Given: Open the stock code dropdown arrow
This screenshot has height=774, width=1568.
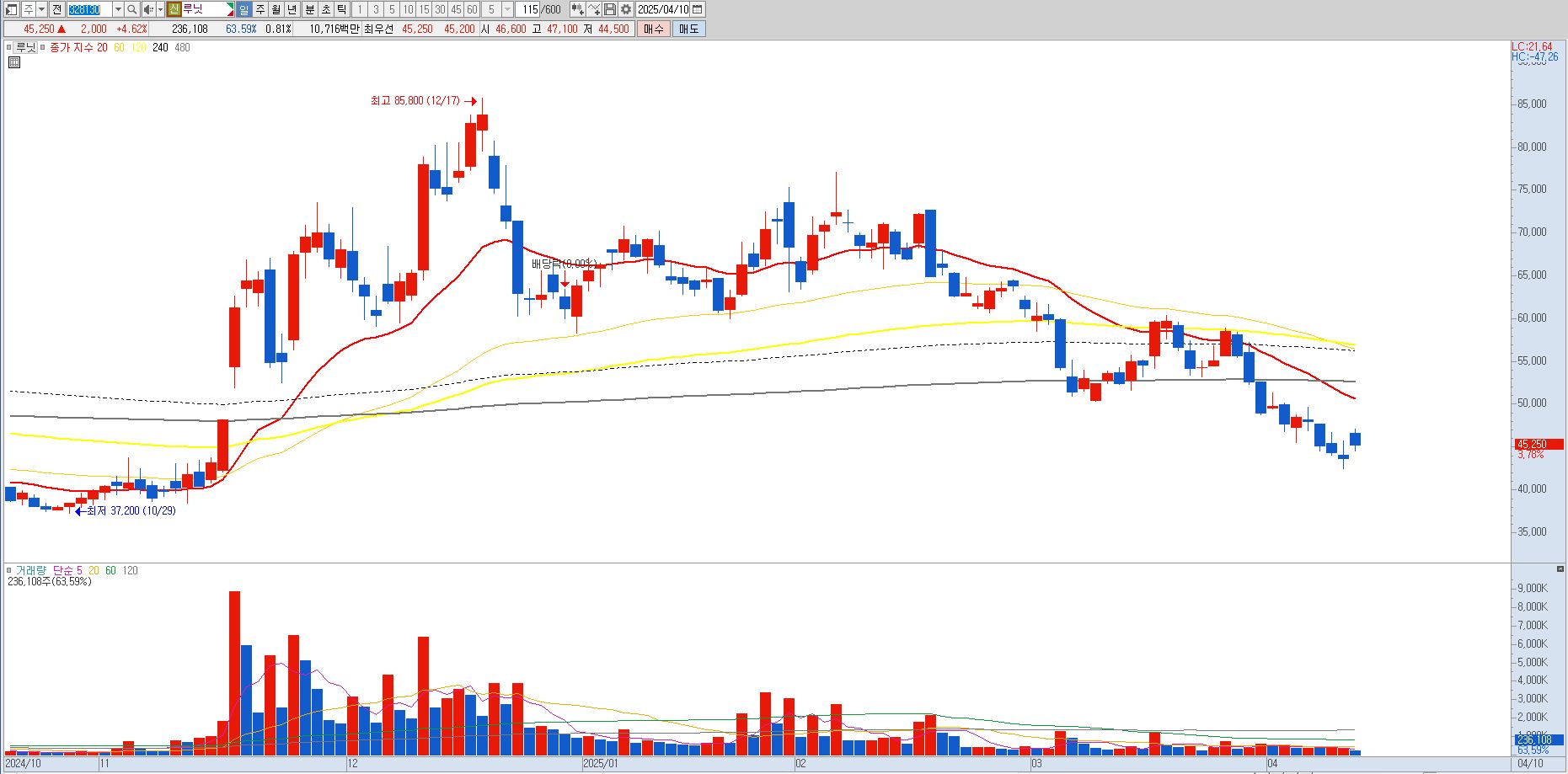Looking at the screenshot, I should click(x=118, y=9).
